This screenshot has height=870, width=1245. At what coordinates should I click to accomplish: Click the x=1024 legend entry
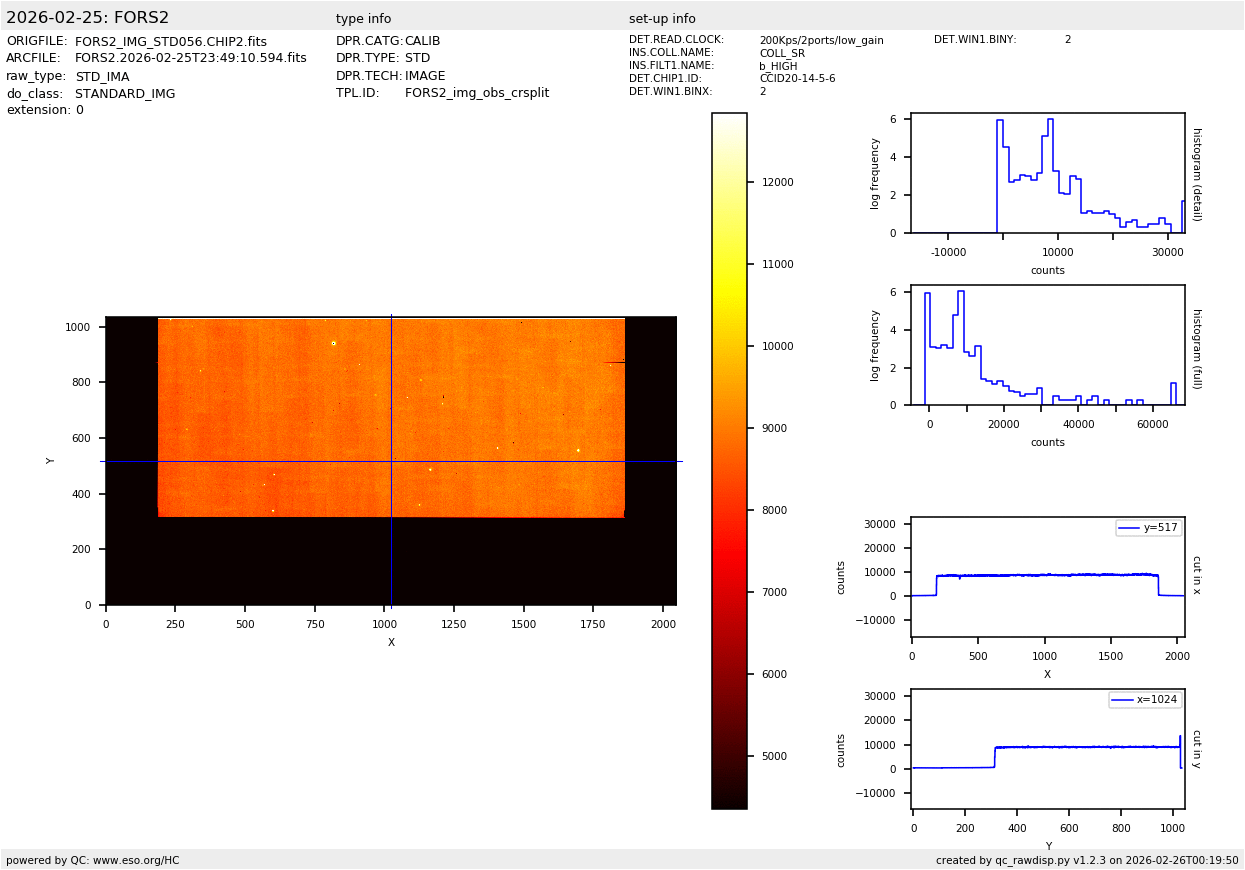(1146, 700)
